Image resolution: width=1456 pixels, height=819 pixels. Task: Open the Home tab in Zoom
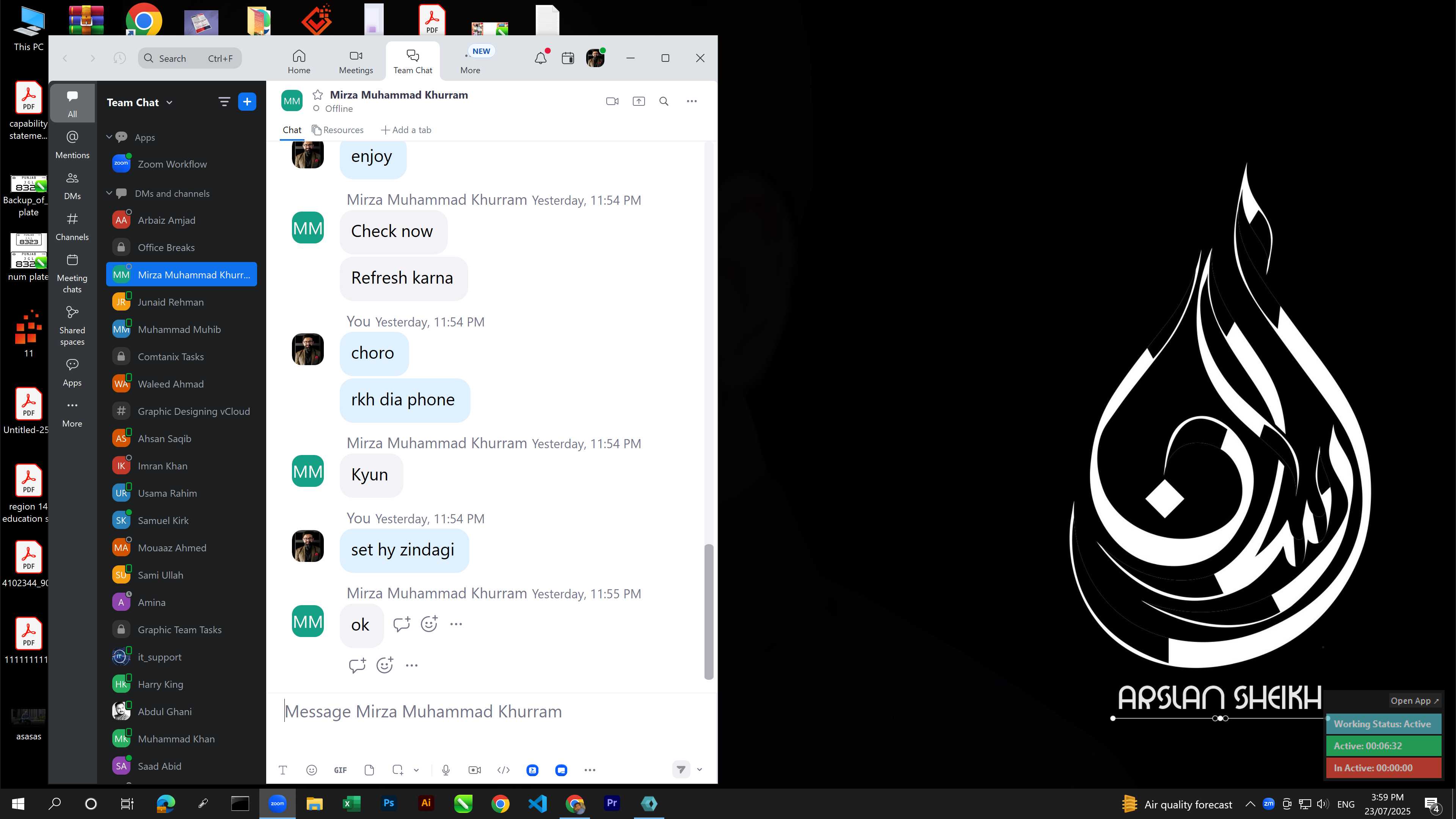(x=298, y=61)
